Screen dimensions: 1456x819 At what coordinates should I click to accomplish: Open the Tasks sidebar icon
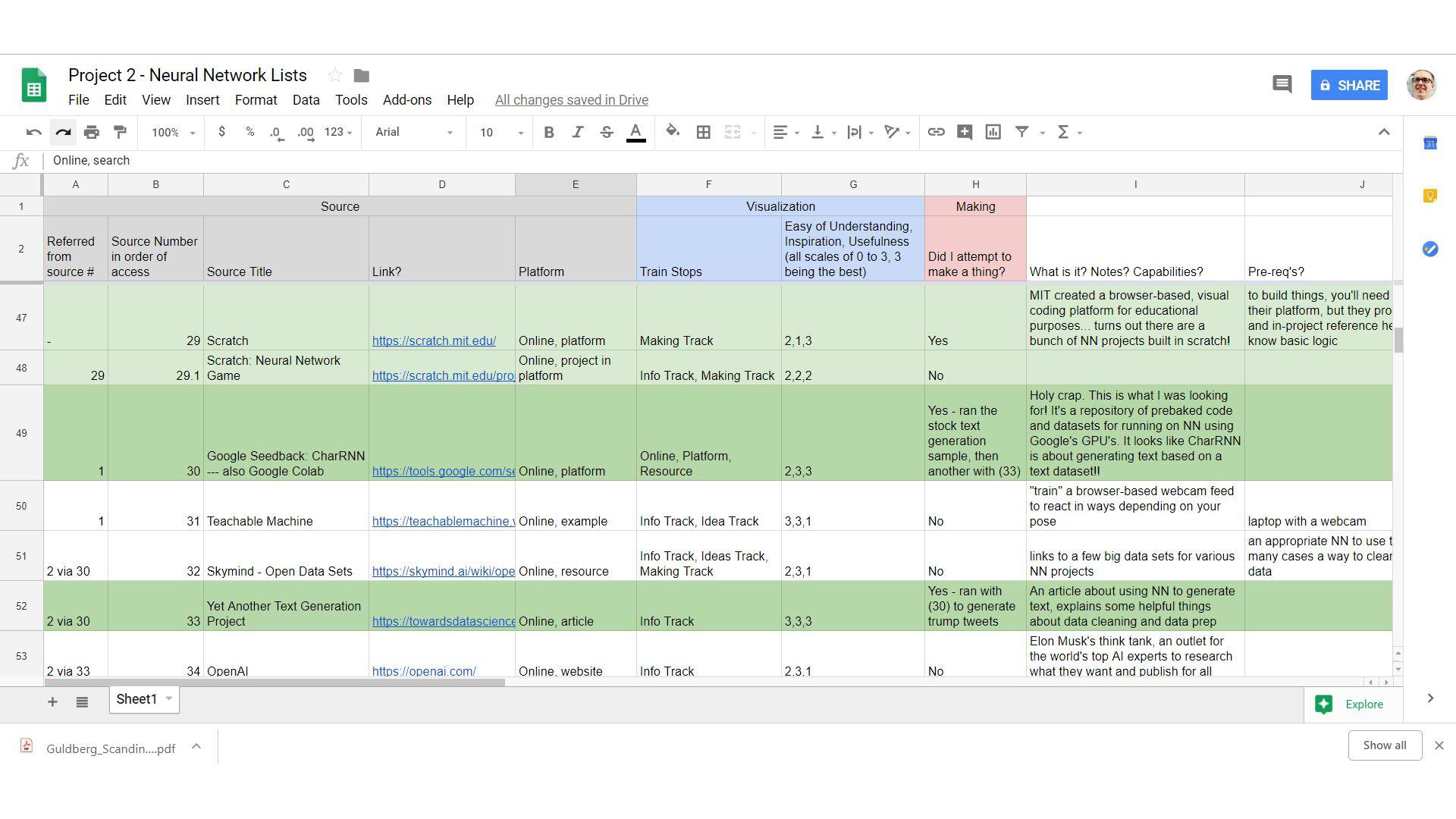(x=1429, y=249)
